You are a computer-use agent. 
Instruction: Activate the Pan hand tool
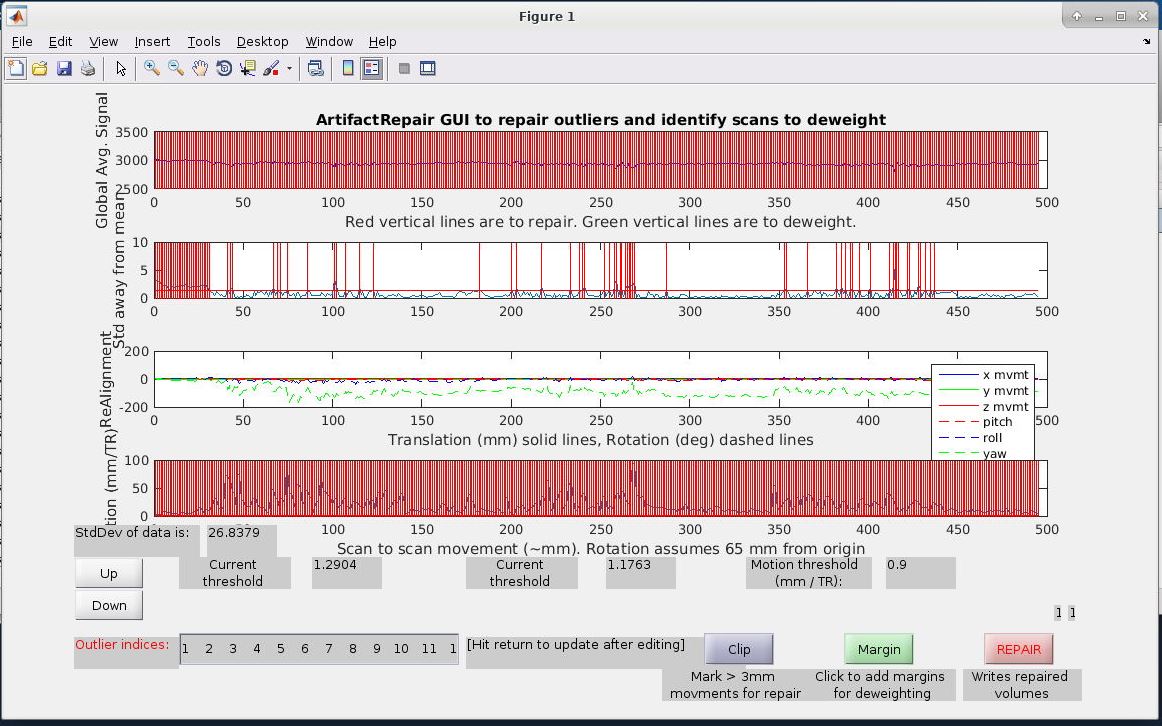pos(200,69)
